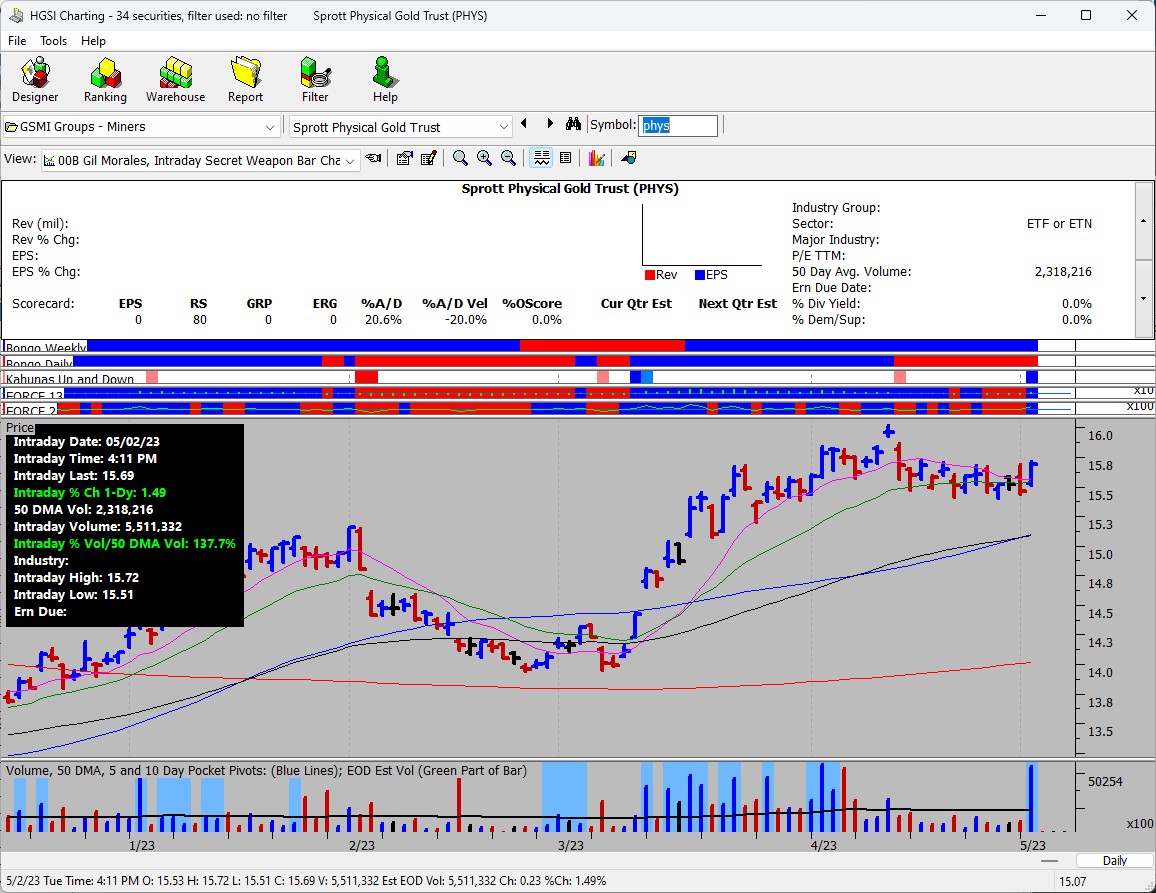
Task: Click the Intraday % Ch 1-Dy: 1.49 line
Action: [x=89, y=493]
